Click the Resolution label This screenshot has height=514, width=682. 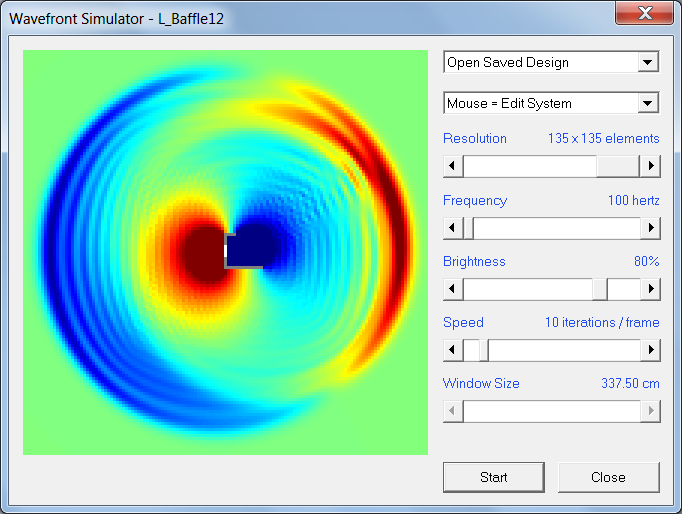(x=475, y=138)
